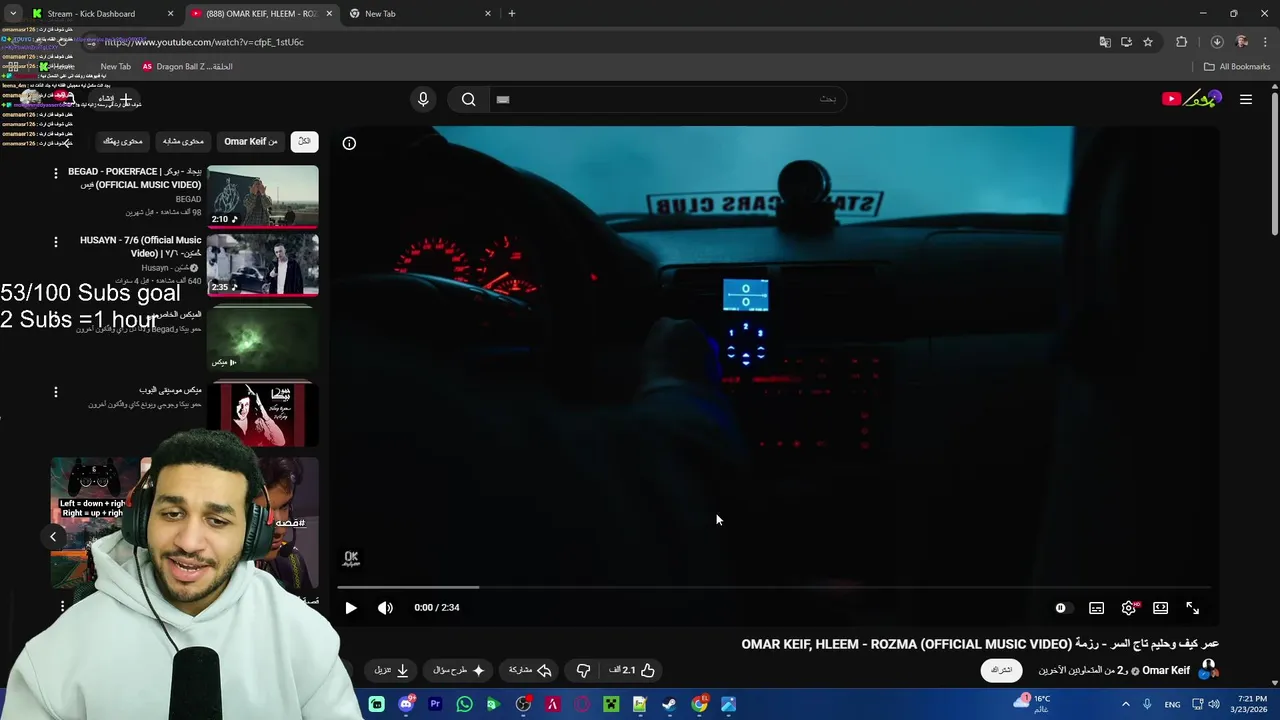Dislike the video with thumbs down
Screen dimensions: 1280x720
583,670
